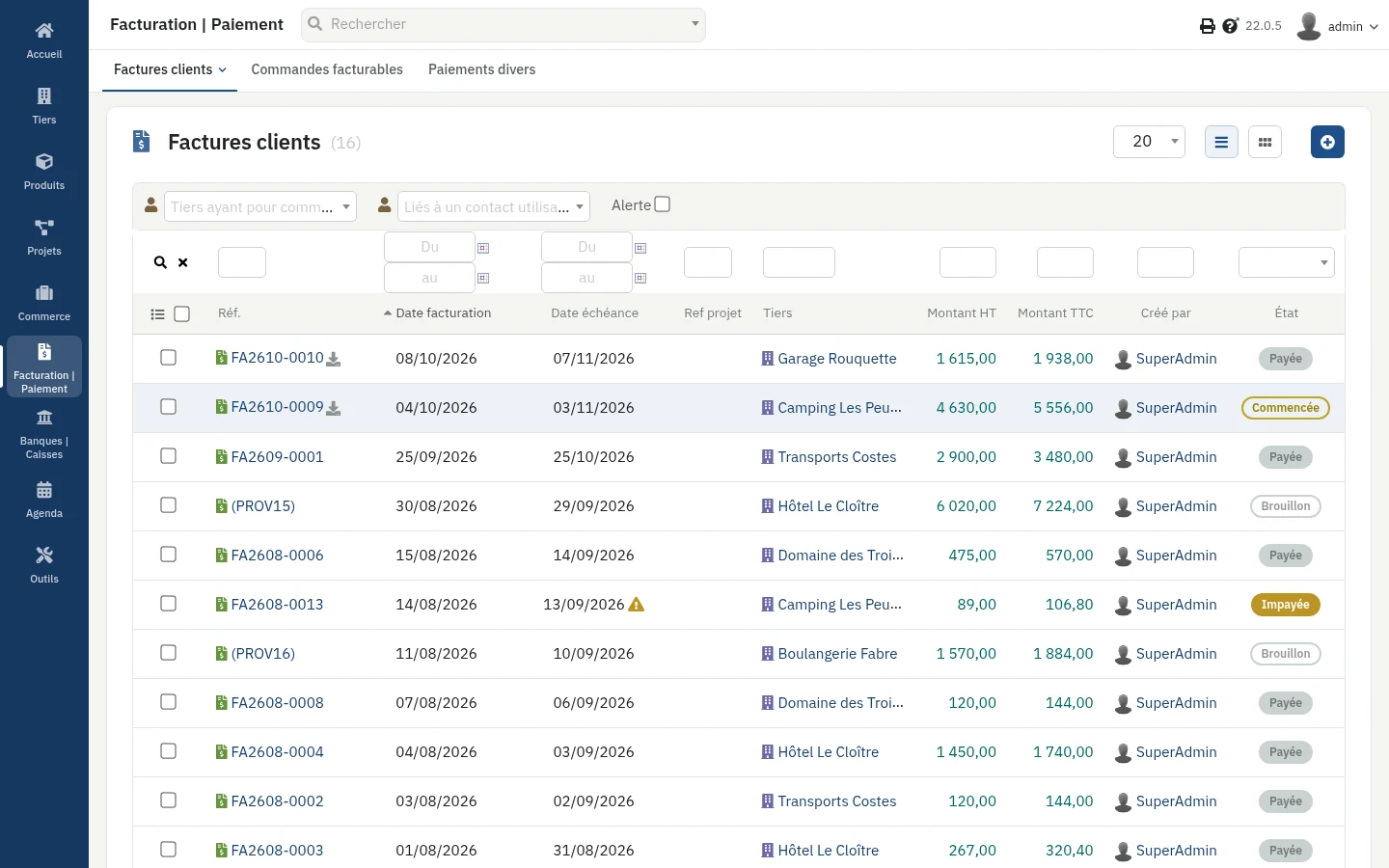Run the search with magnifier icon
The width and height of the screenshot is (1389, 868).
[160, 262]
